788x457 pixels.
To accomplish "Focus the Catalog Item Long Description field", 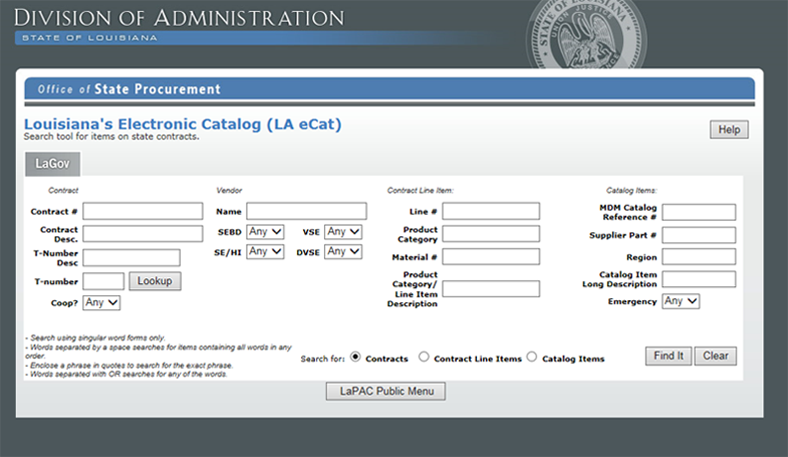I will (699, 279).
